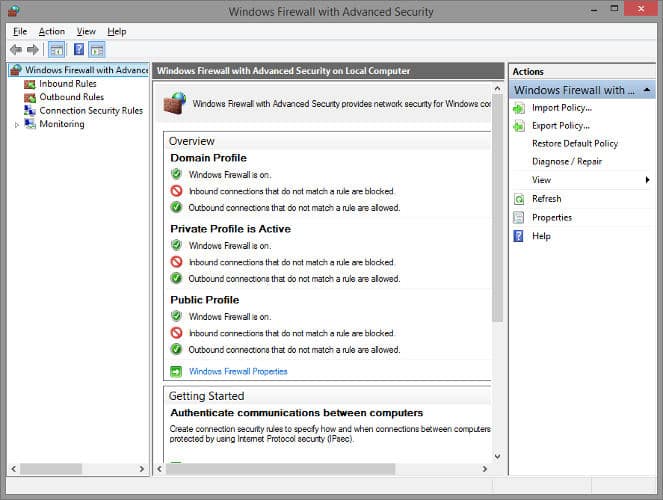The height and width of the screenshot is (500, 663).
Task: Click the Private Profile is Active heading
Action: point(230,229)
